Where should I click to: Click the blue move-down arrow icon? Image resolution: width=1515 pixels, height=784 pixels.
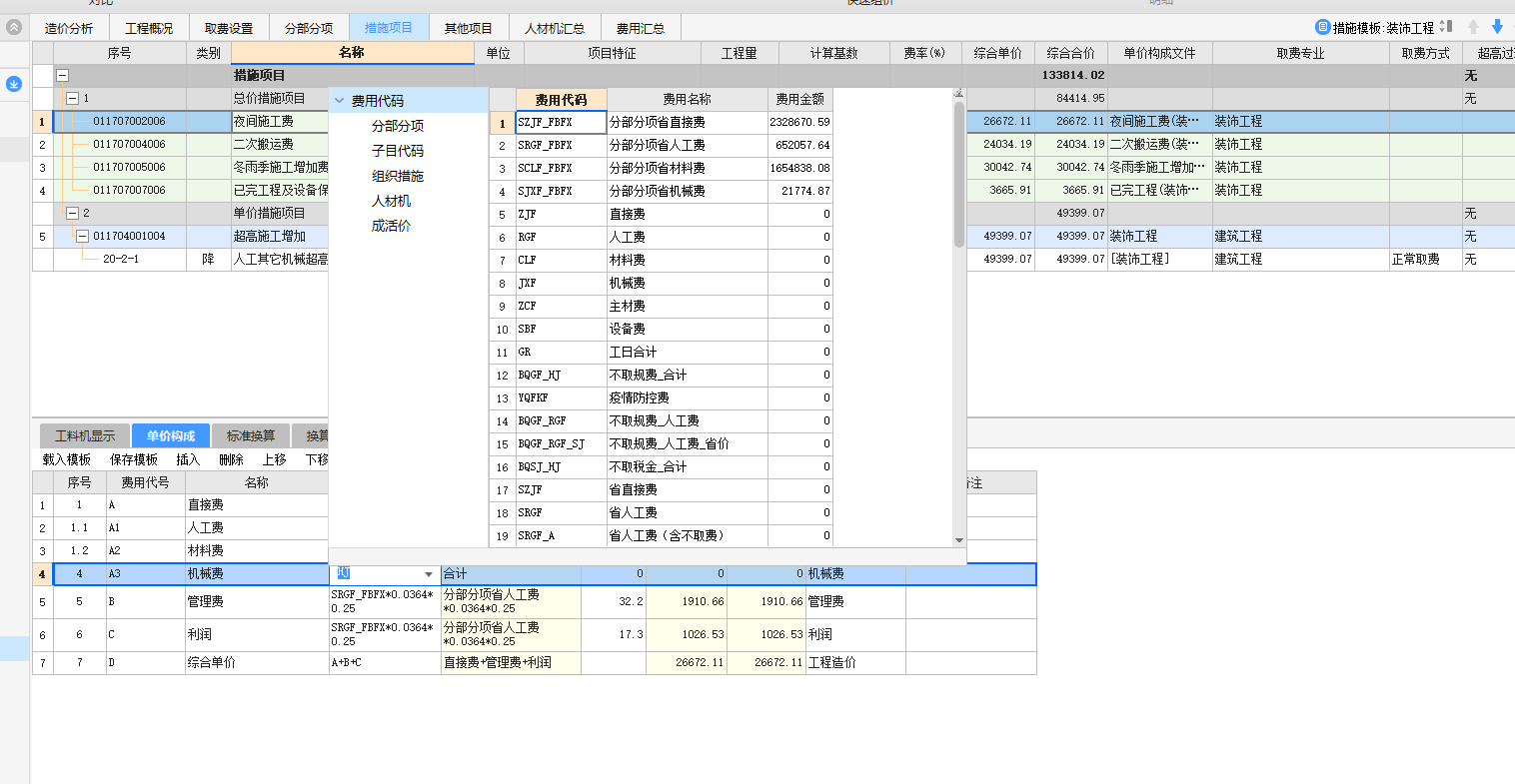(1497, 27)
